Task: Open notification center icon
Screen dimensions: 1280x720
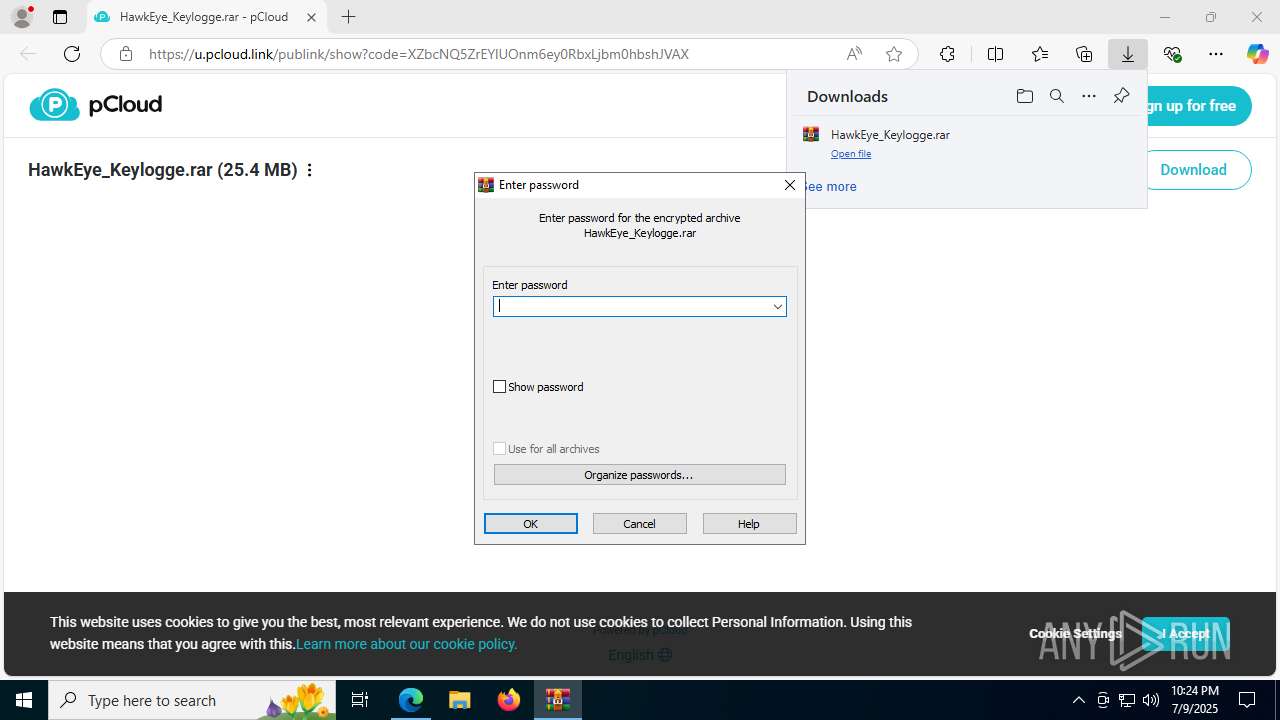Action: tap(1247, 700)
